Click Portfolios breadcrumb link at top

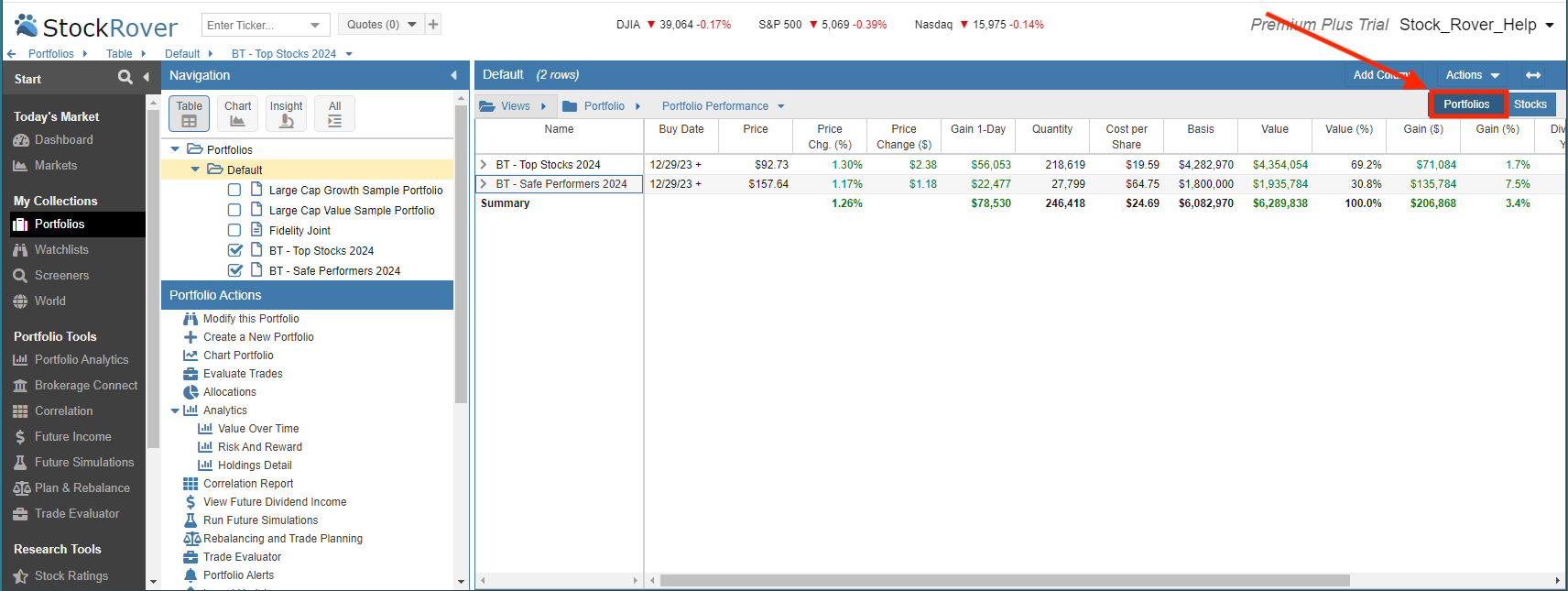coord(51,54)
